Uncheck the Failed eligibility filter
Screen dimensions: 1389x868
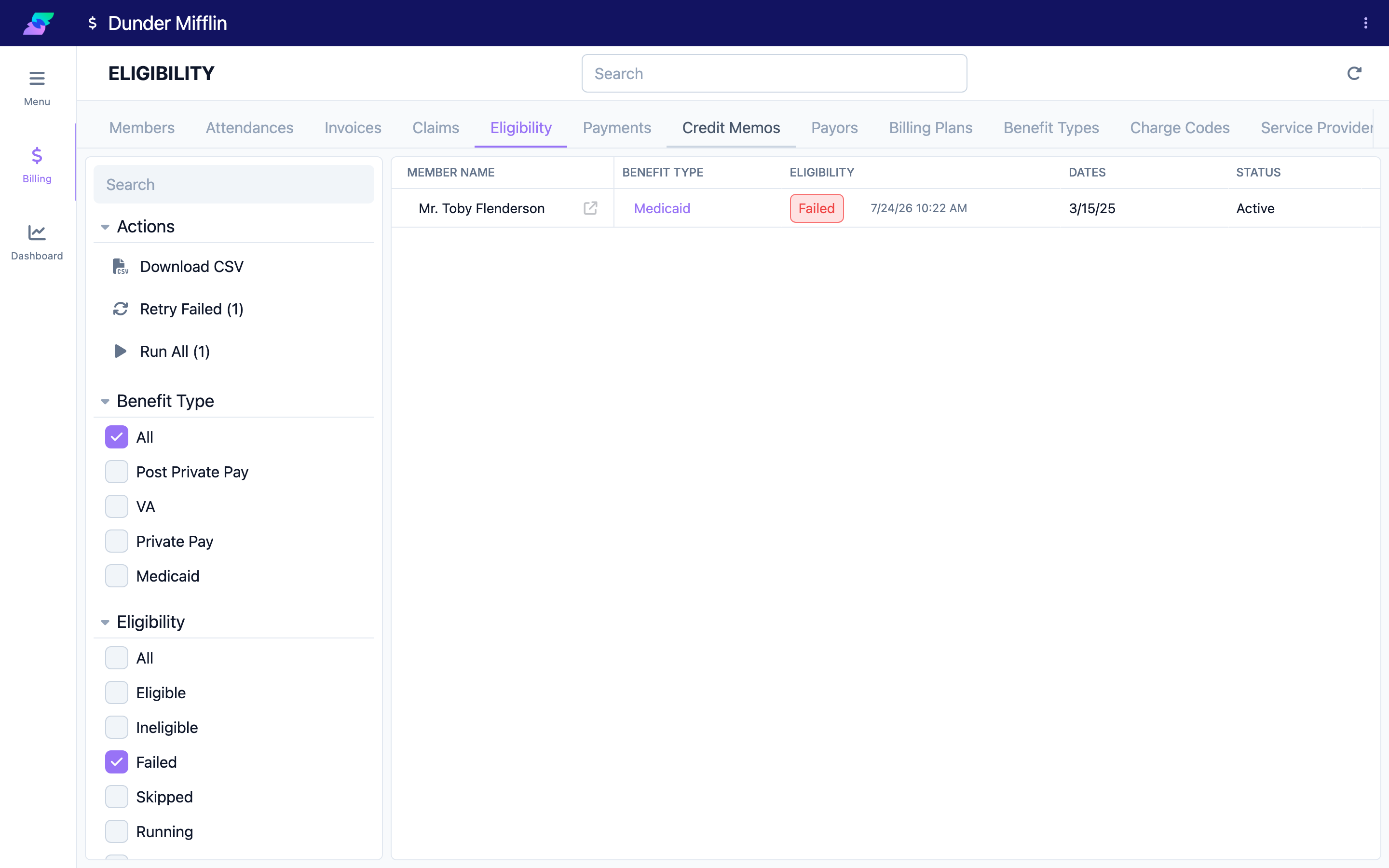(117, 762)
